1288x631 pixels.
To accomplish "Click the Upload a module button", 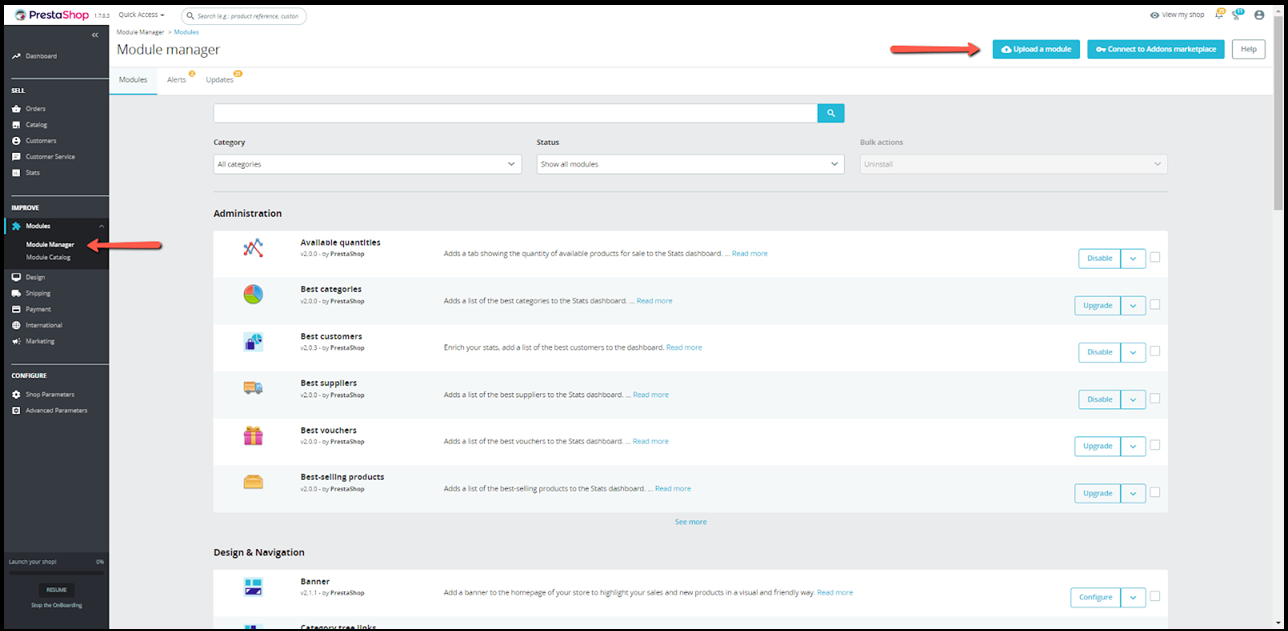I will coord(1036,49).
